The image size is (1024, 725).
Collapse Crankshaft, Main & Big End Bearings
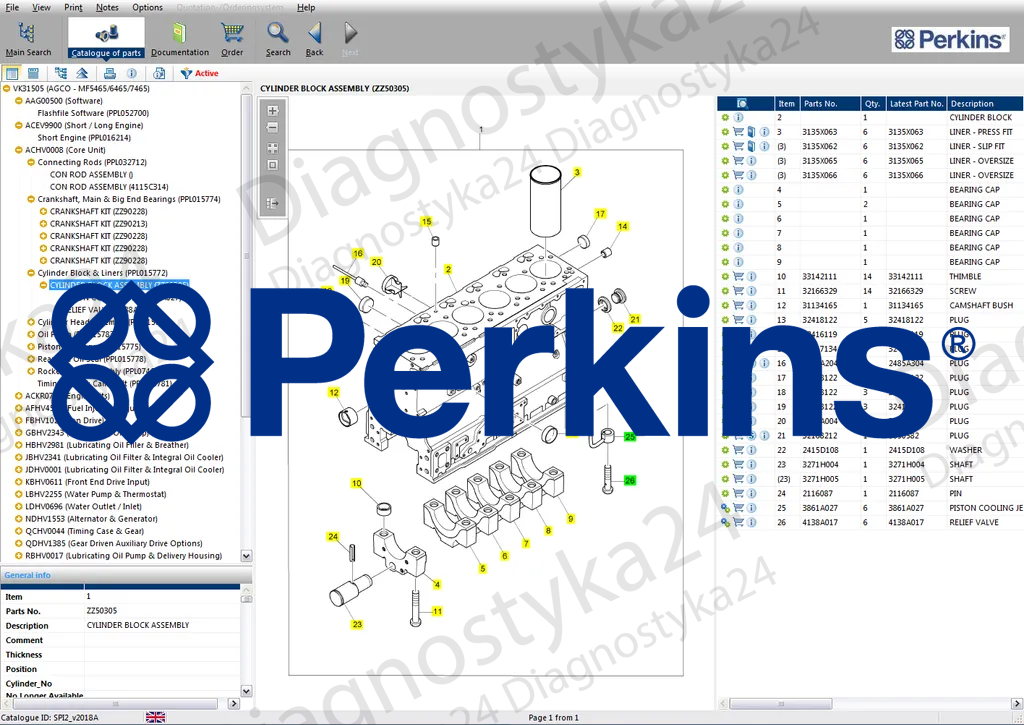coord(31,199)
